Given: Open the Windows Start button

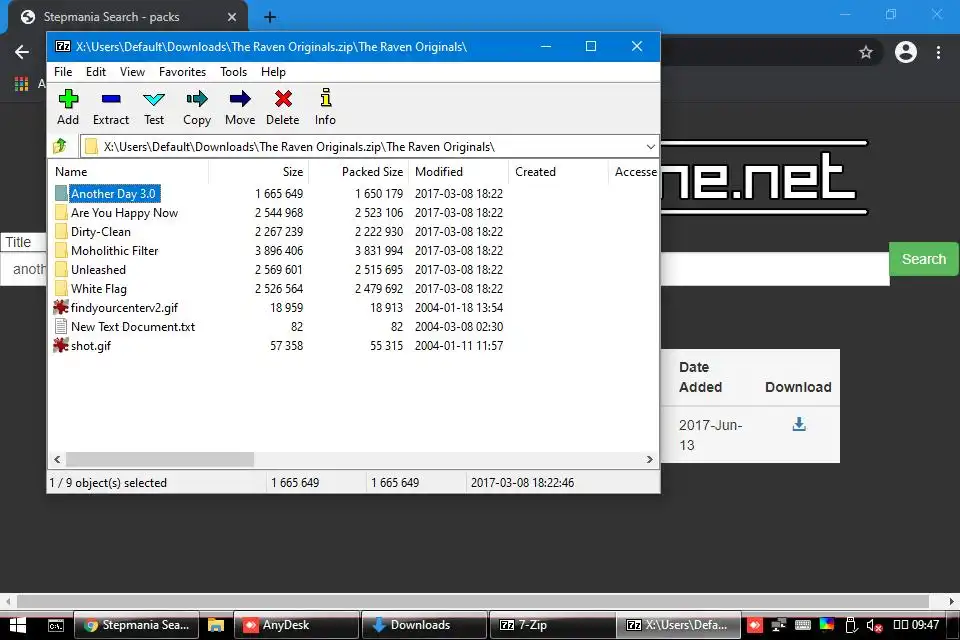Looking at the screenshot, I should 18,625.
